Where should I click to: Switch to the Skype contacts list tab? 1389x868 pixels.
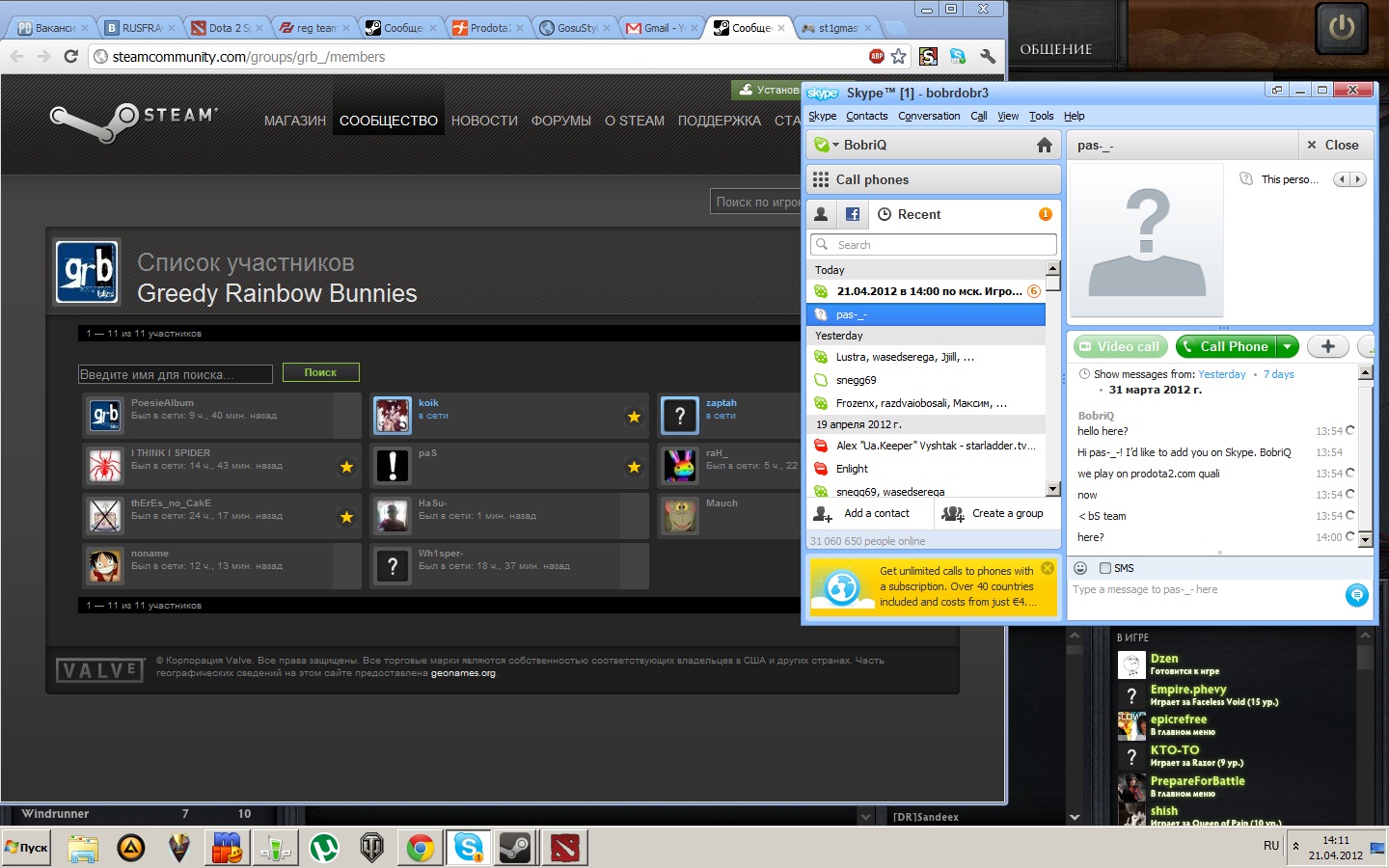click(821, 214)
